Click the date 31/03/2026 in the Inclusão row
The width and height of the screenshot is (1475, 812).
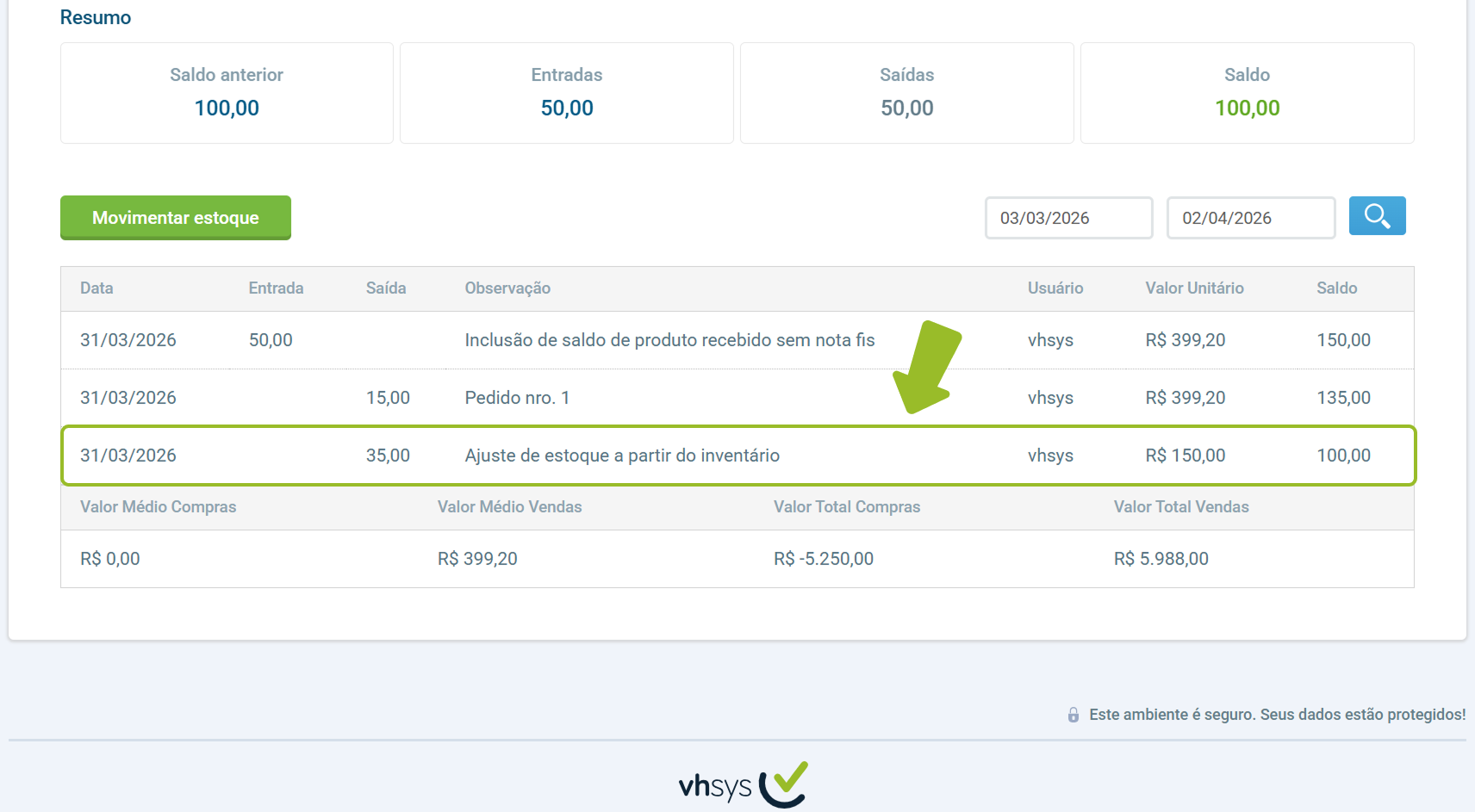[128, 340]
